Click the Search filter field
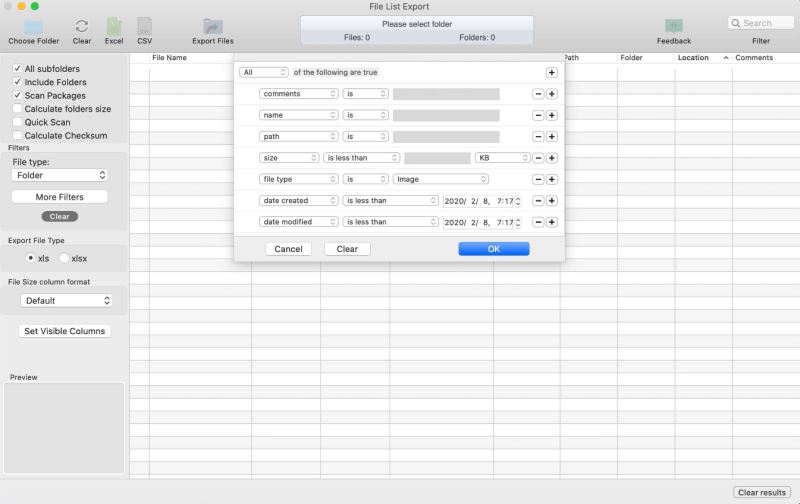 click(x=760, y=23)
